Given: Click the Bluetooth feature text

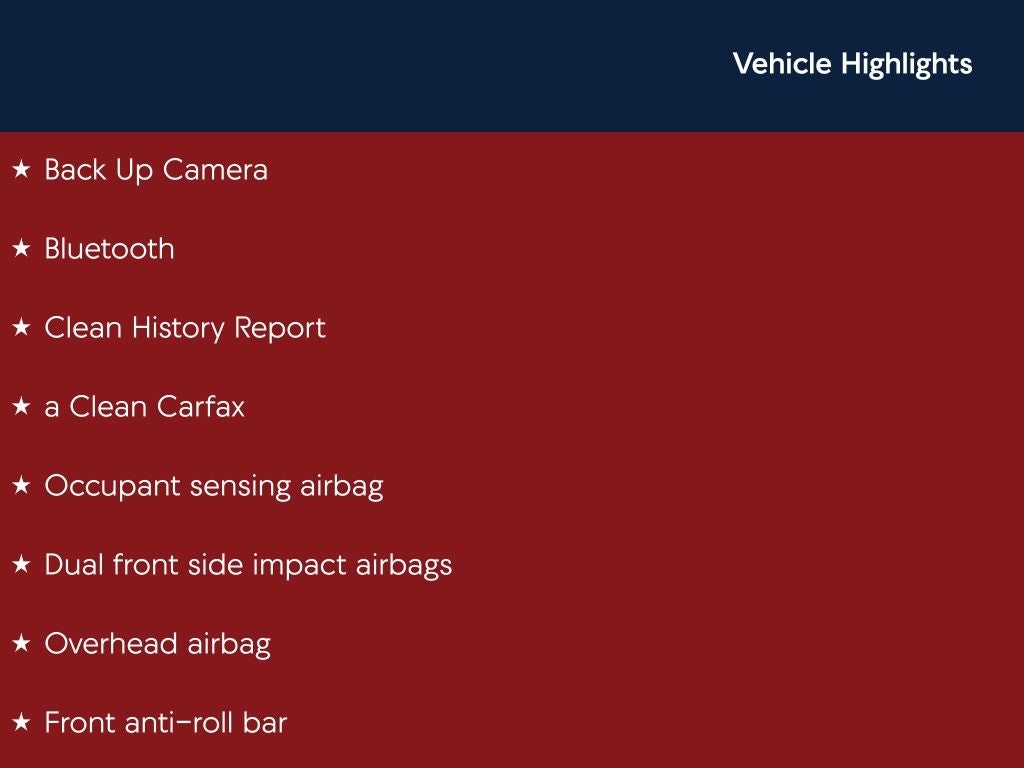Looking at the screenshot, I should (109, 249).
